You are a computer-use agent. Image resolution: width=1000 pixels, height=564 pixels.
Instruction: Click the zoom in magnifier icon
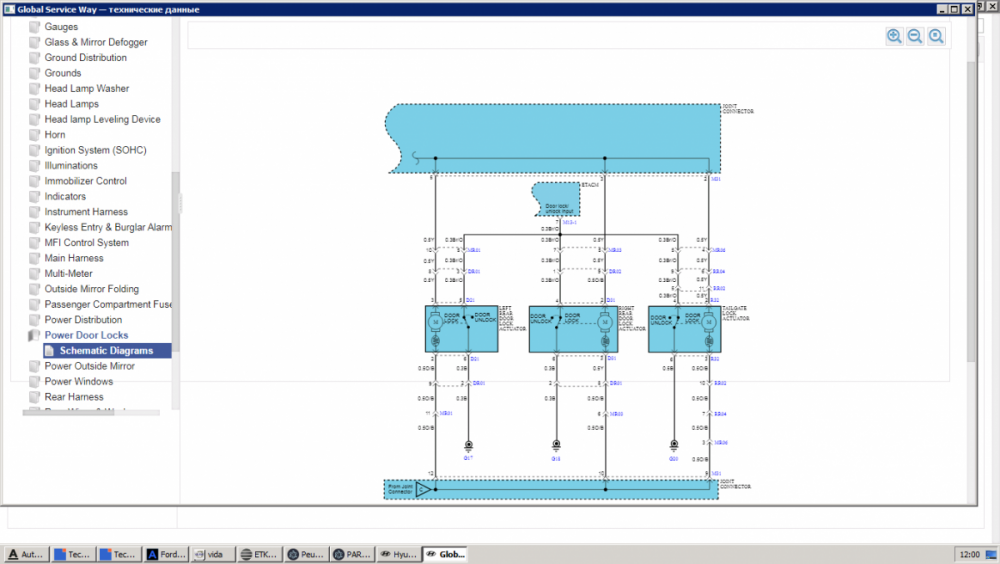(894, 36)
